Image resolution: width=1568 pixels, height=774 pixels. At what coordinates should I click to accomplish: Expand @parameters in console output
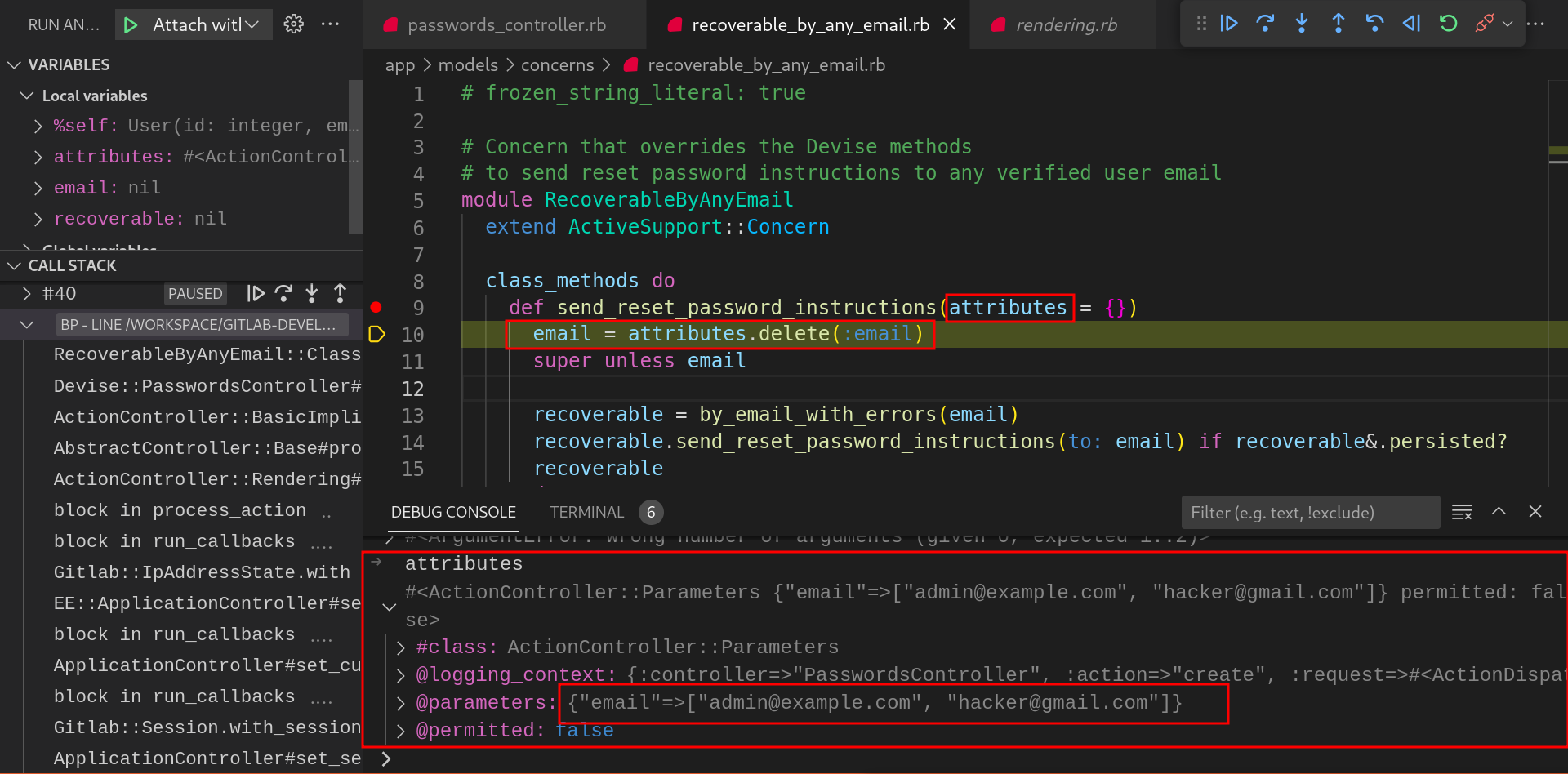click(x=400, y=703)
